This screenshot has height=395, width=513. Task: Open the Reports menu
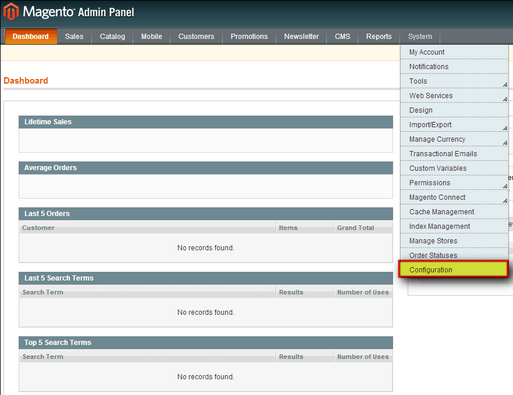(379, 36)
